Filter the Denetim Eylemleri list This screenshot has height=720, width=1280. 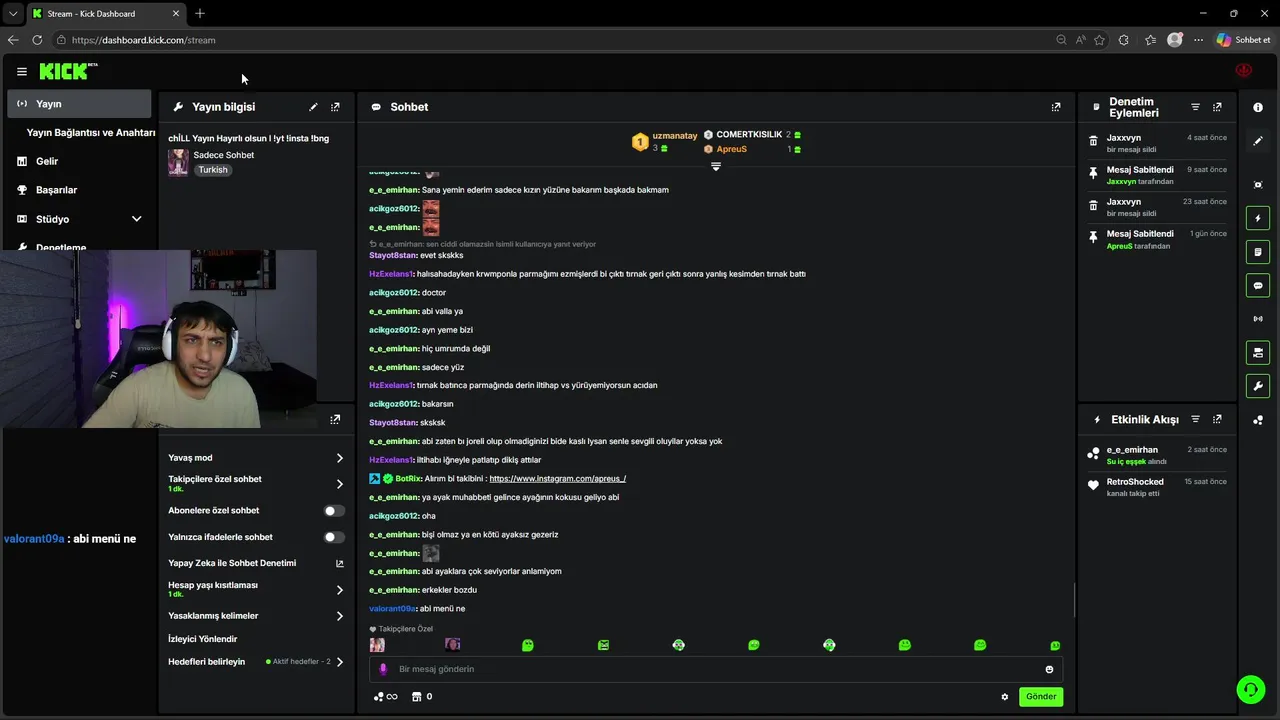(1195, 107)
